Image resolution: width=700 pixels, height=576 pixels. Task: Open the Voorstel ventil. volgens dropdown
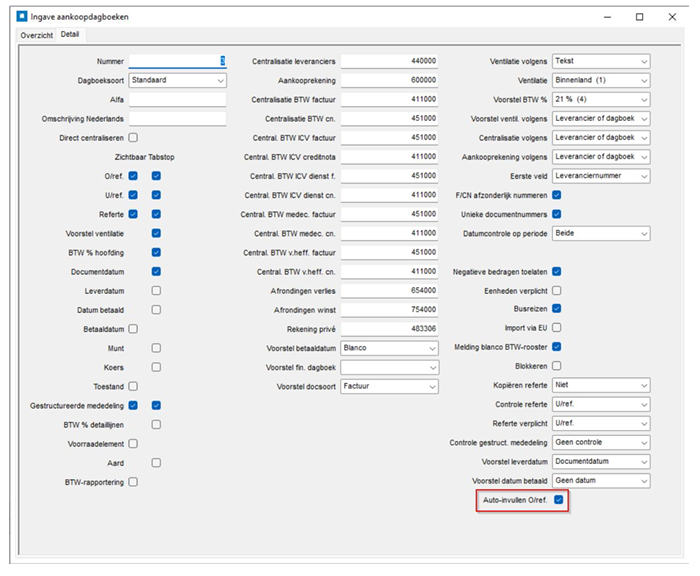pyautogui.click(x=601, y=119)
